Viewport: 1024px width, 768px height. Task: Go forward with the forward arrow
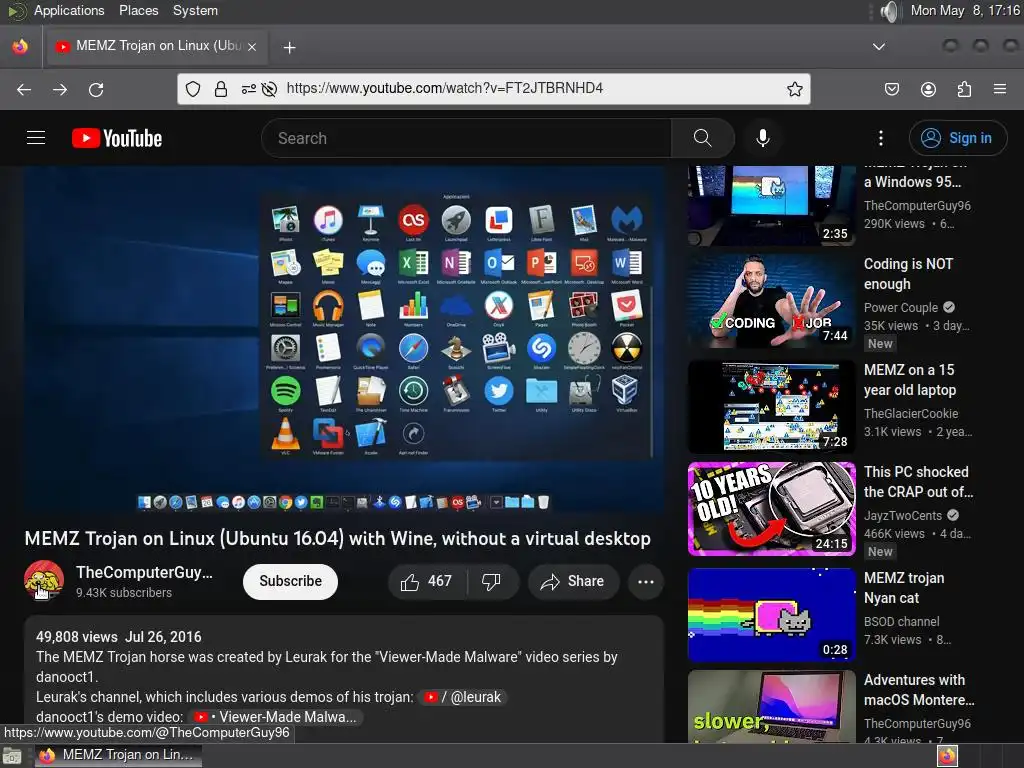click(60, 89)
